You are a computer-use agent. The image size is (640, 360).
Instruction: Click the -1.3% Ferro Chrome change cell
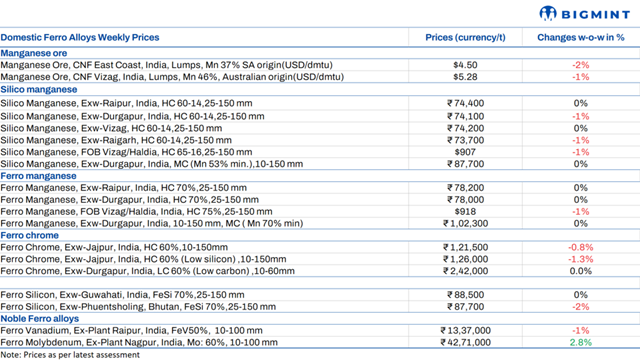580,259
